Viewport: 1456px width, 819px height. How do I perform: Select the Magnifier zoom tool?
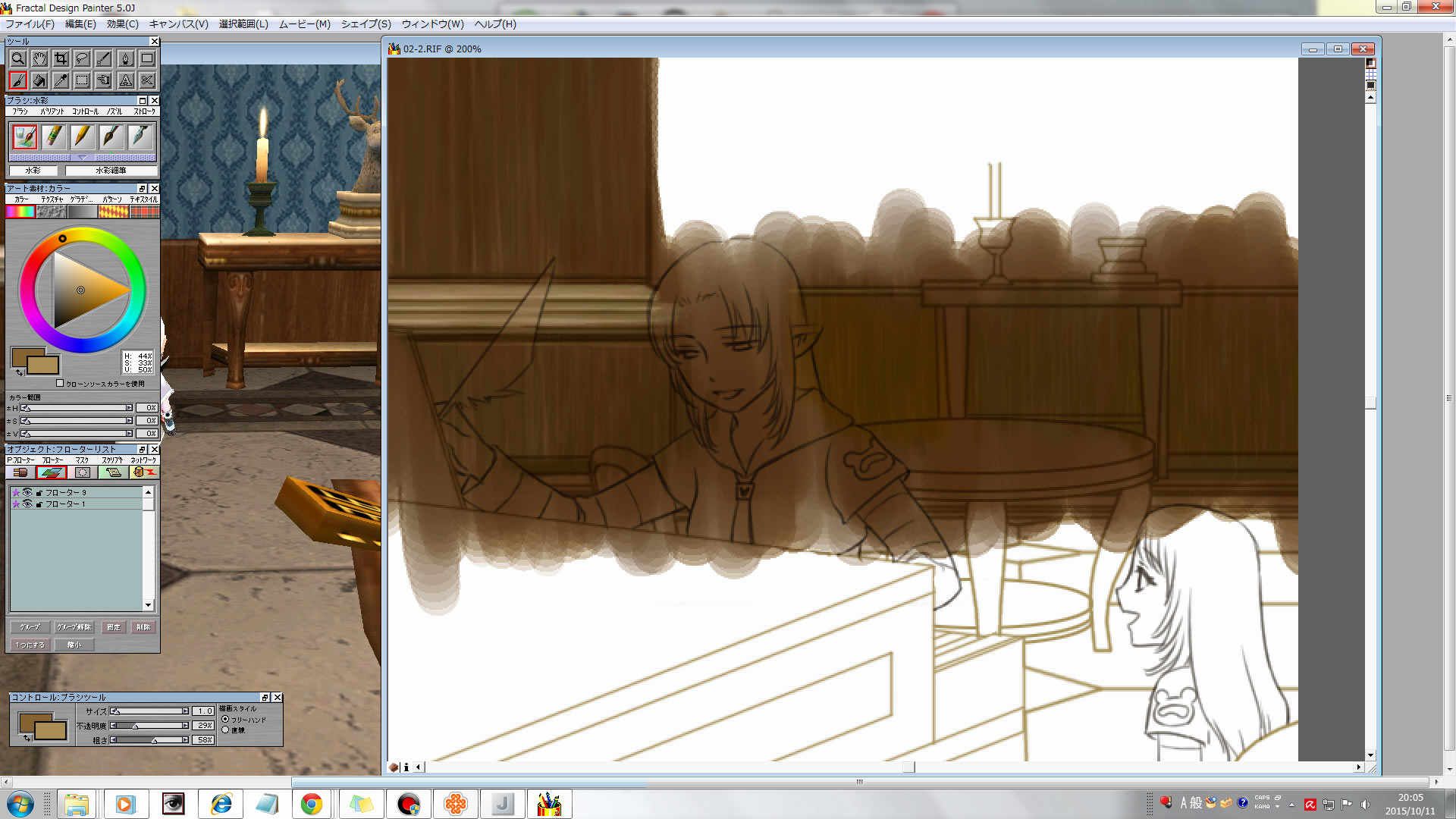[18, 58]
